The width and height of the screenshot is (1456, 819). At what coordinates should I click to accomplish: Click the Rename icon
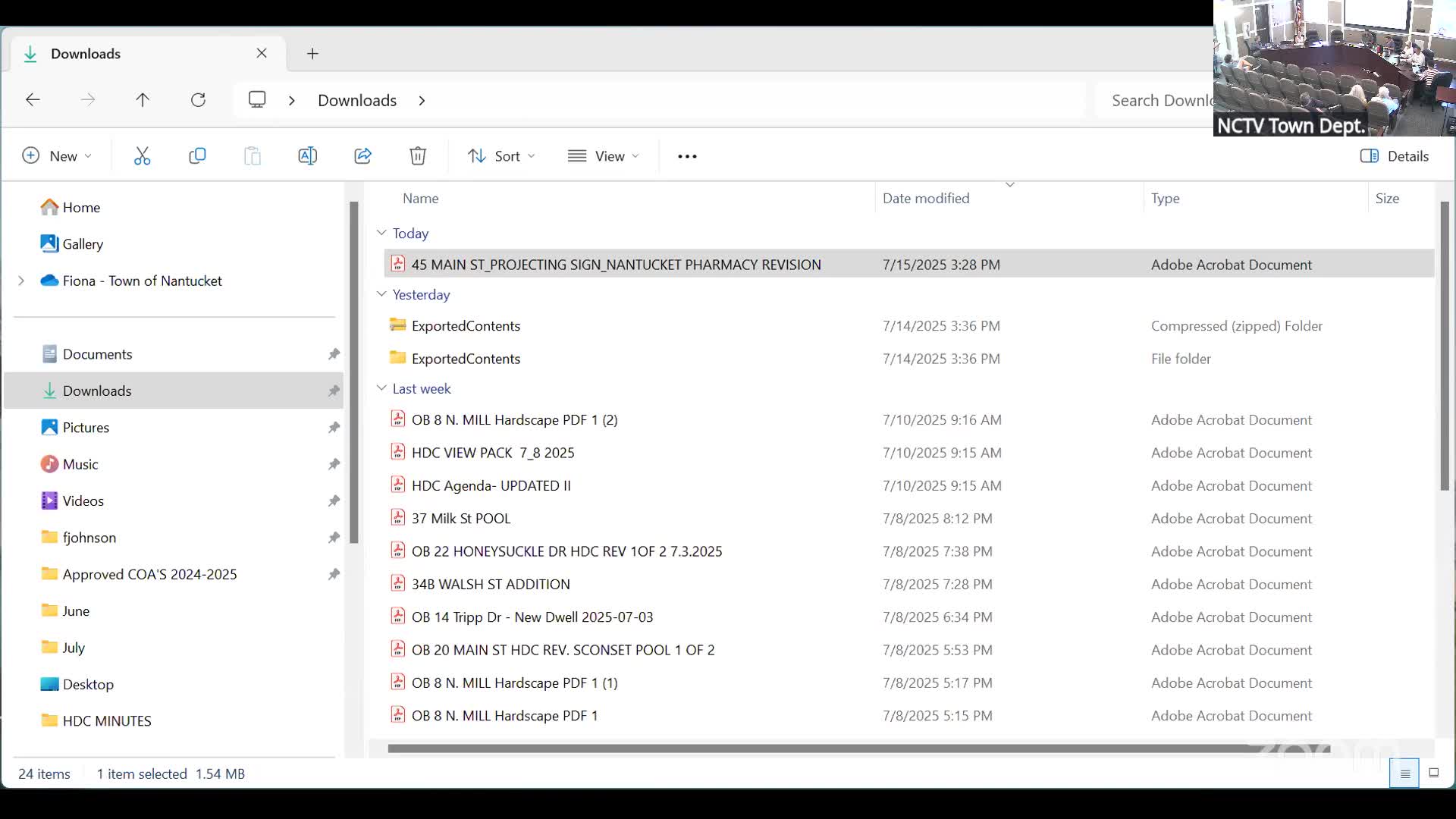pos(307,156)
